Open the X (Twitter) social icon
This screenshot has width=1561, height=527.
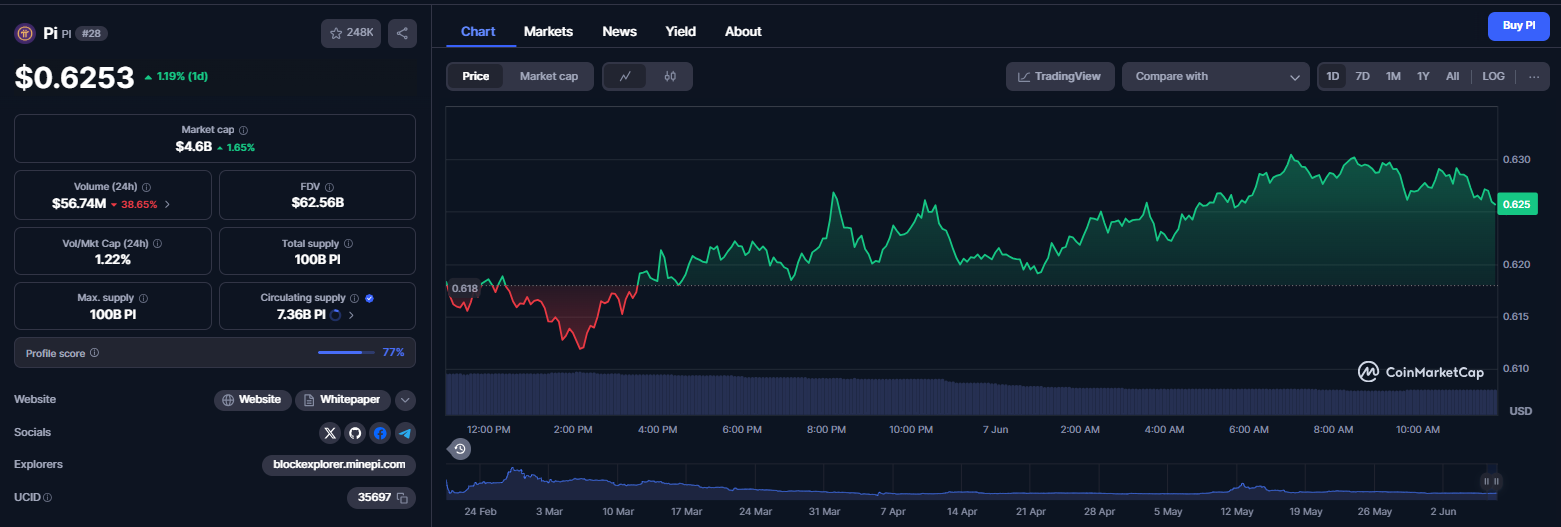[x=330, y=433]
